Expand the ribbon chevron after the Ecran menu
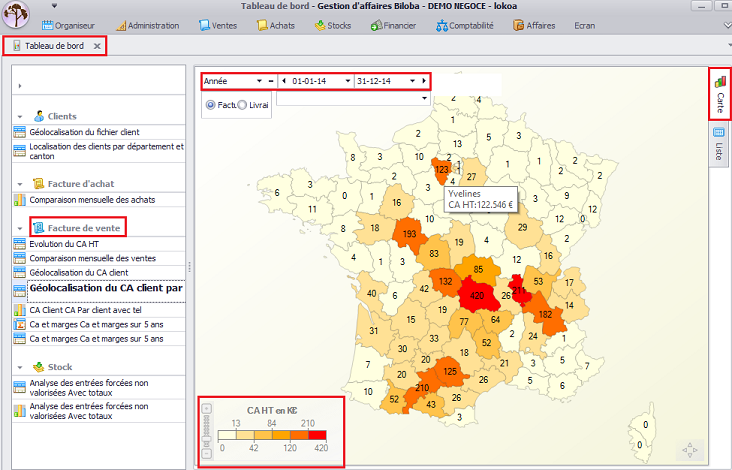The image size is (732, 470). tap(727, 25)
